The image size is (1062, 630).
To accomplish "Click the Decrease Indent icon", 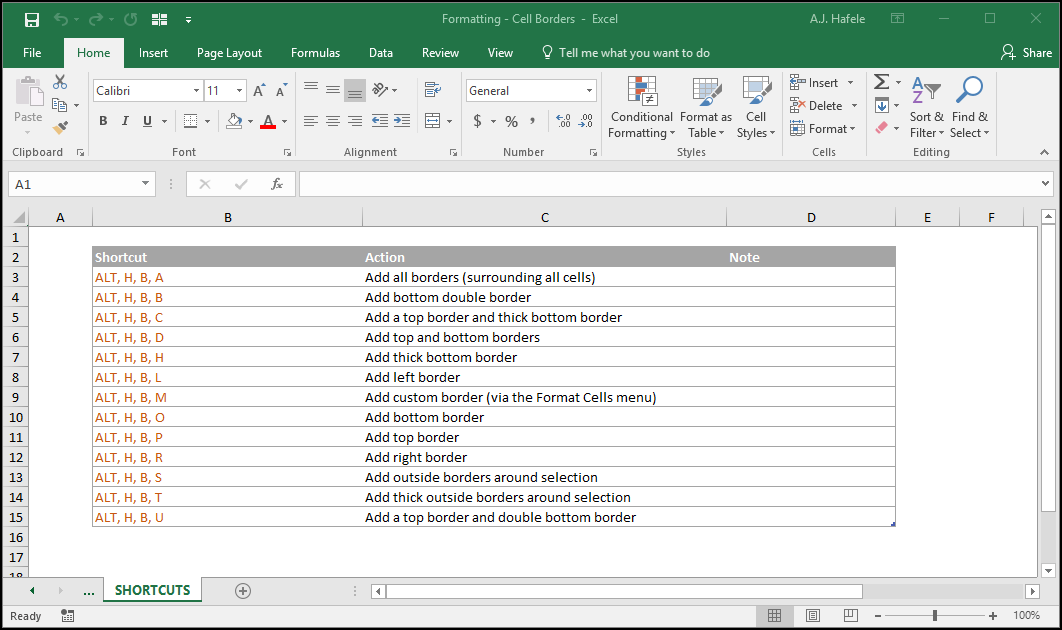I will coord(380,121).
